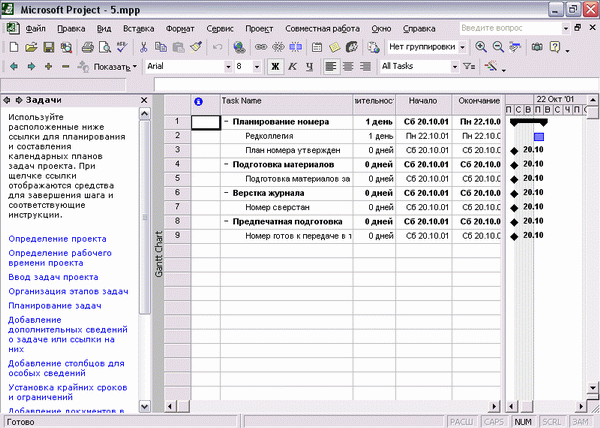The image size is (600, 428).
Task: Collapse the Подготовка материалов summary task
Action: 226,164
